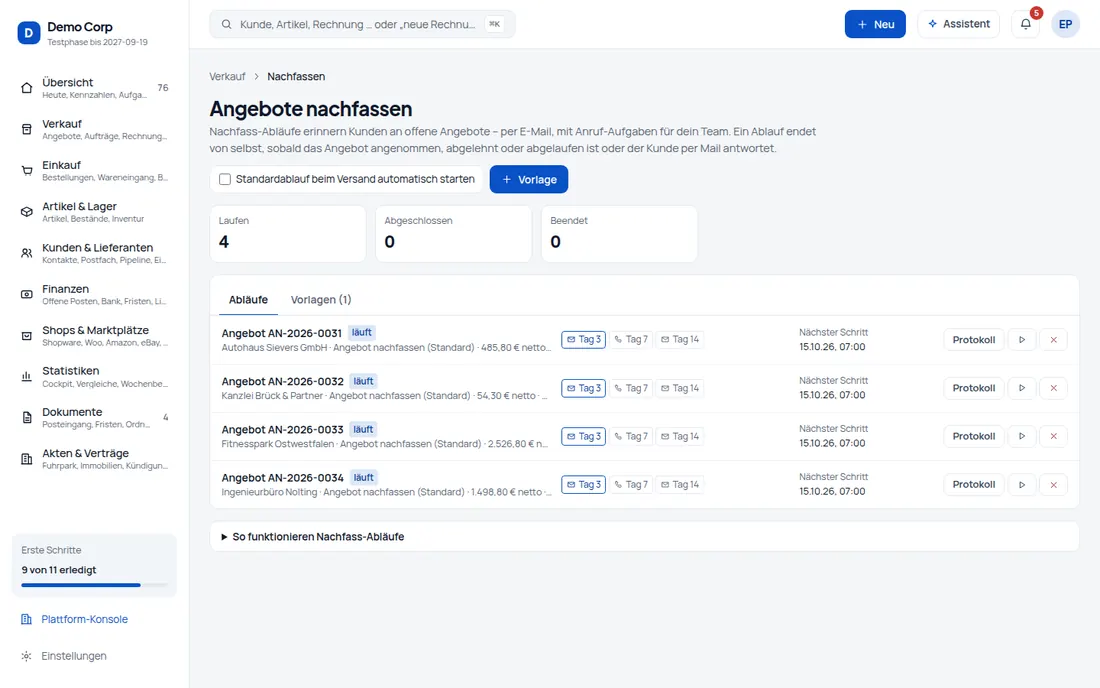Click Tag 7 call step of AN-2026-0031

coord(631,339)
